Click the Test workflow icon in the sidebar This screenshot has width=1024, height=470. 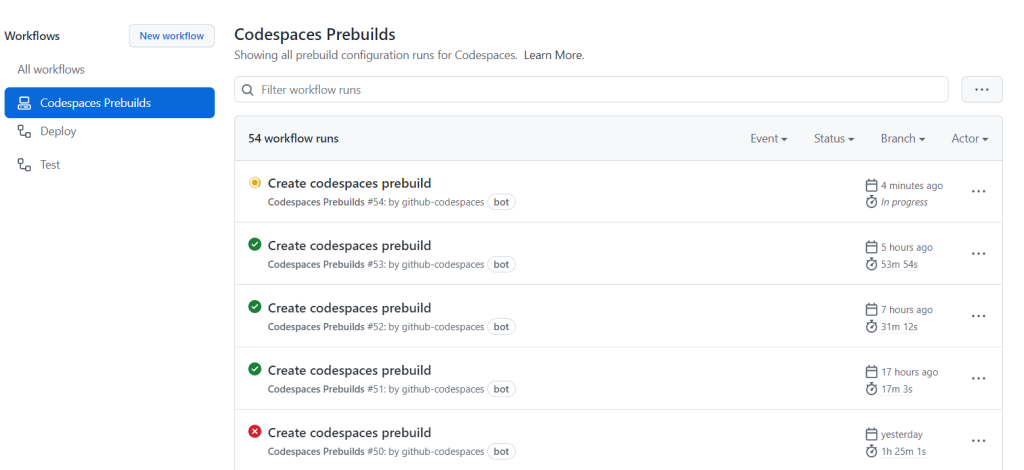25,164
